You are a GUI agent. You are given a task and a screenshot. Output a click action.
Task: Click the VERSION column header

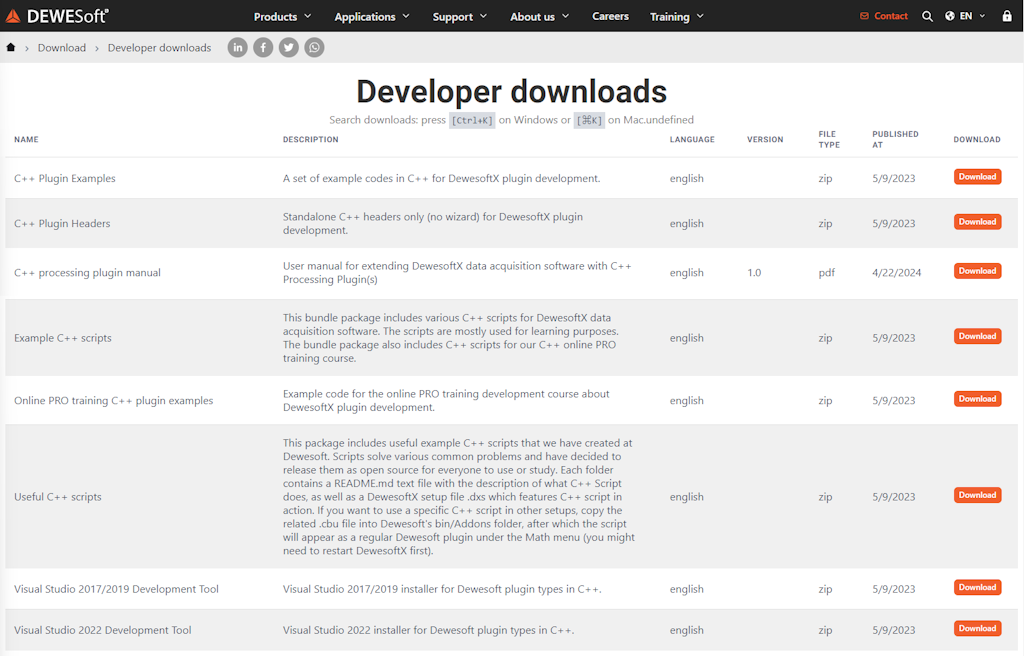(x=765, y=139)
